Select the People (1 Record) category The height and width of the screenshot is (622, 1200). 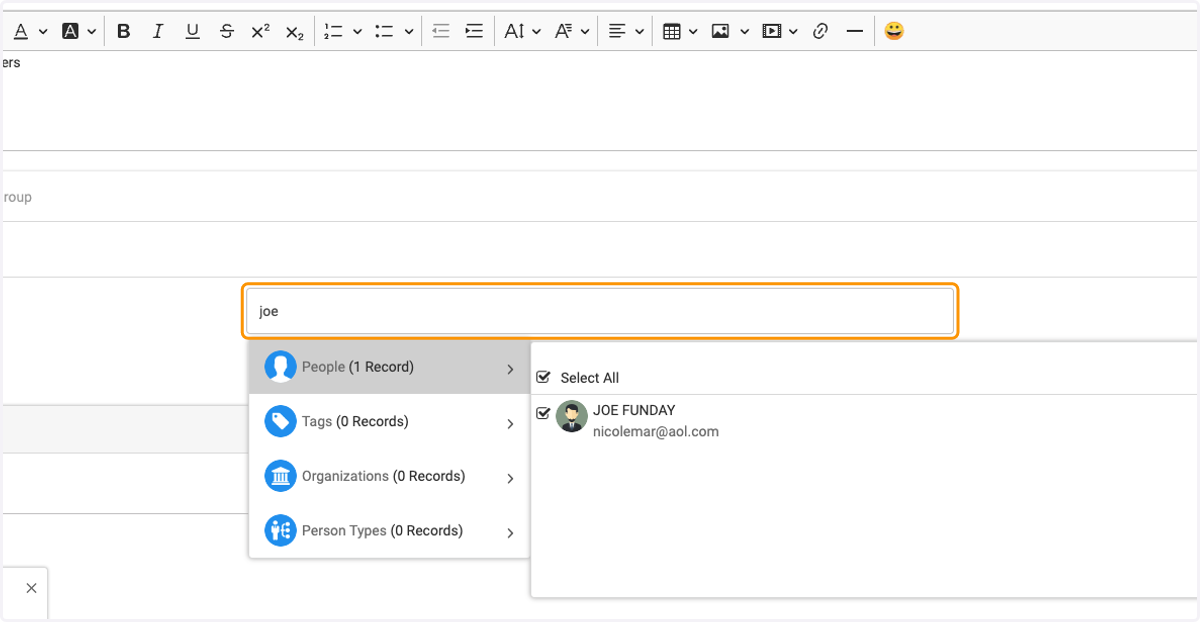(x=389, y=367)
